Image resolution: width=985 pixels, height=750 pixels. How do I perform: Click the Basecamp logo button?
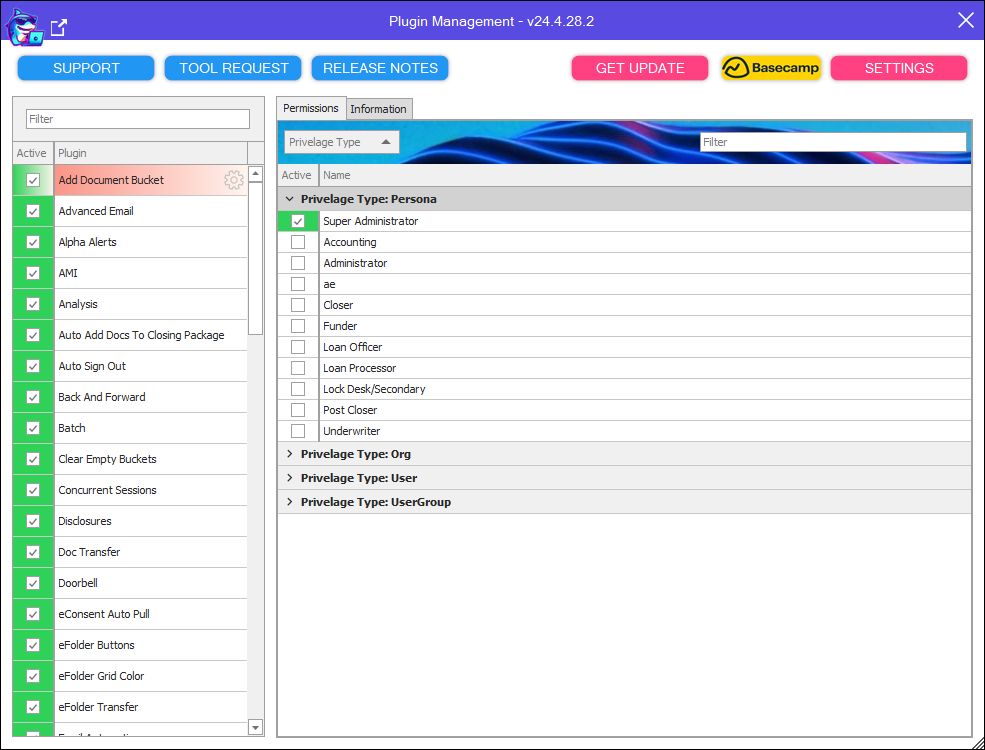point(770,68)
